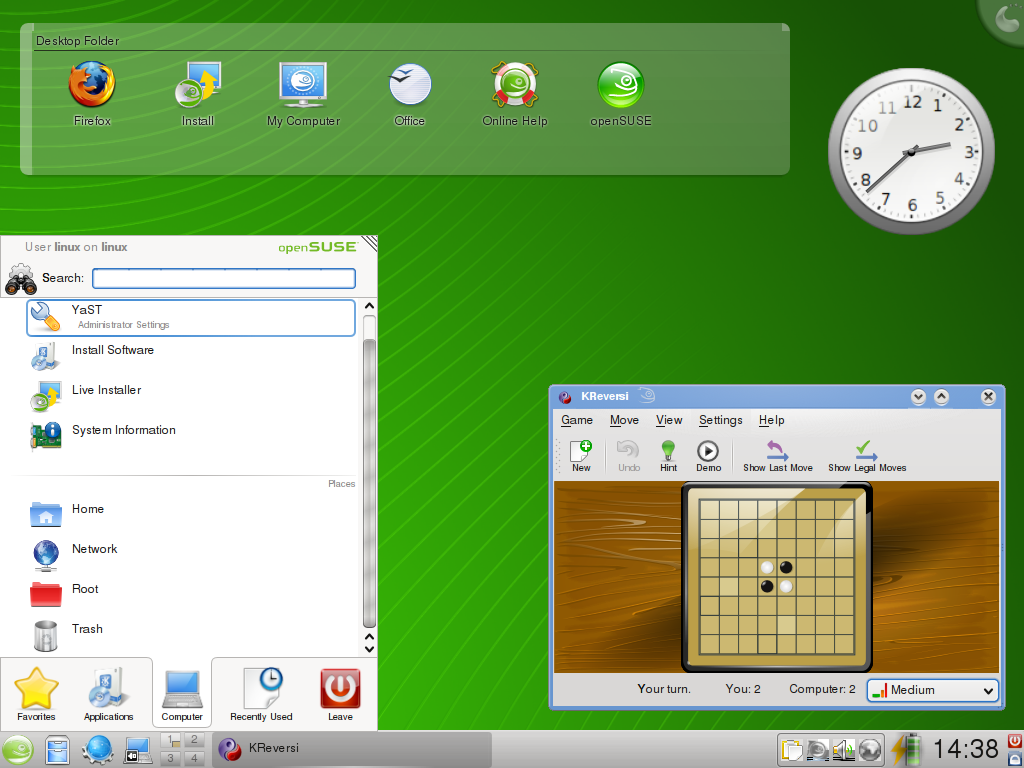Click the openSUSE kickoff launcher button

coord(18,750)
